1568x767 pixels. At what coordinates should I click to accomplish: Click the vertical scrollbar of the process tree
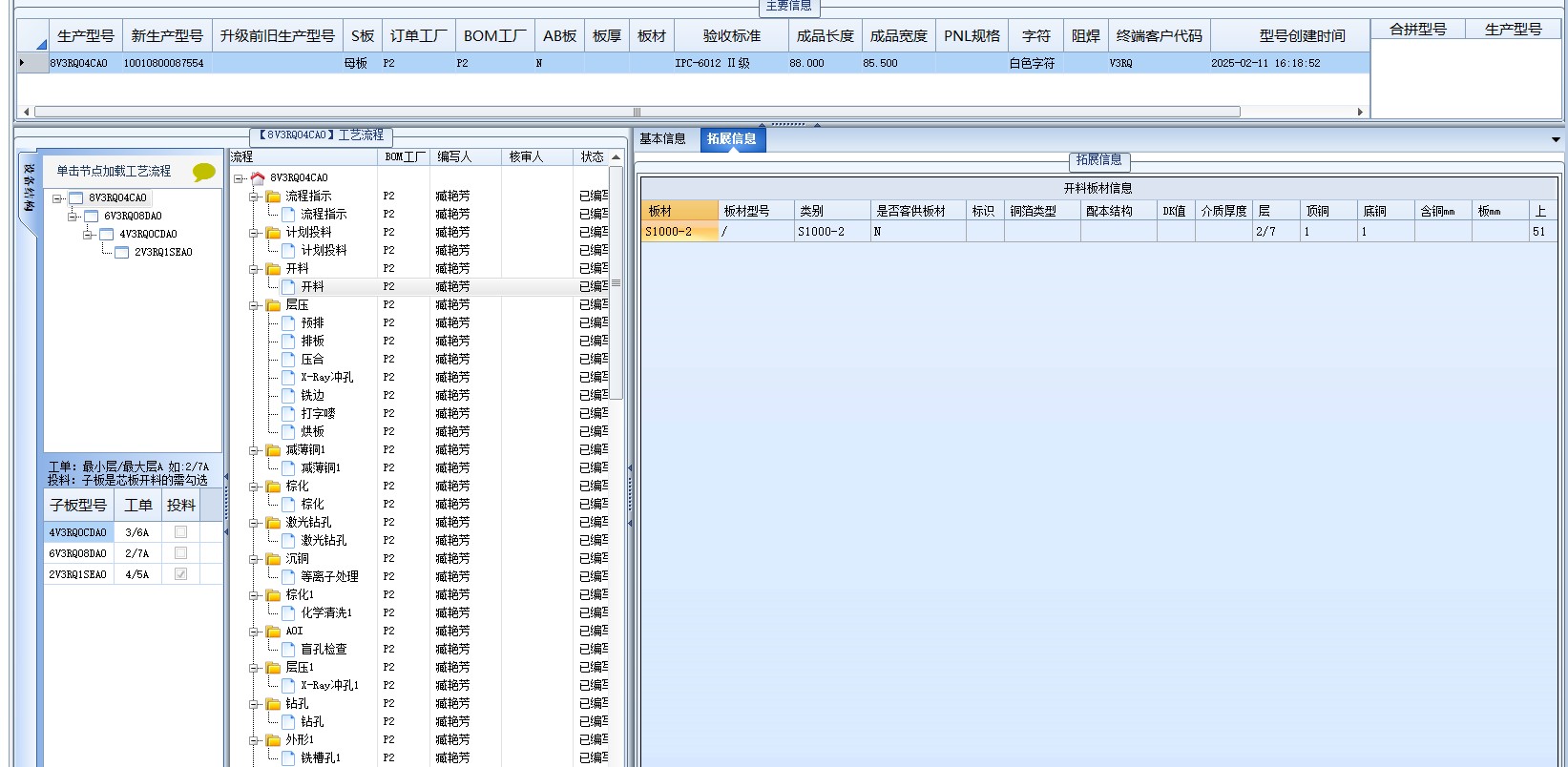[x=616, y=282]
